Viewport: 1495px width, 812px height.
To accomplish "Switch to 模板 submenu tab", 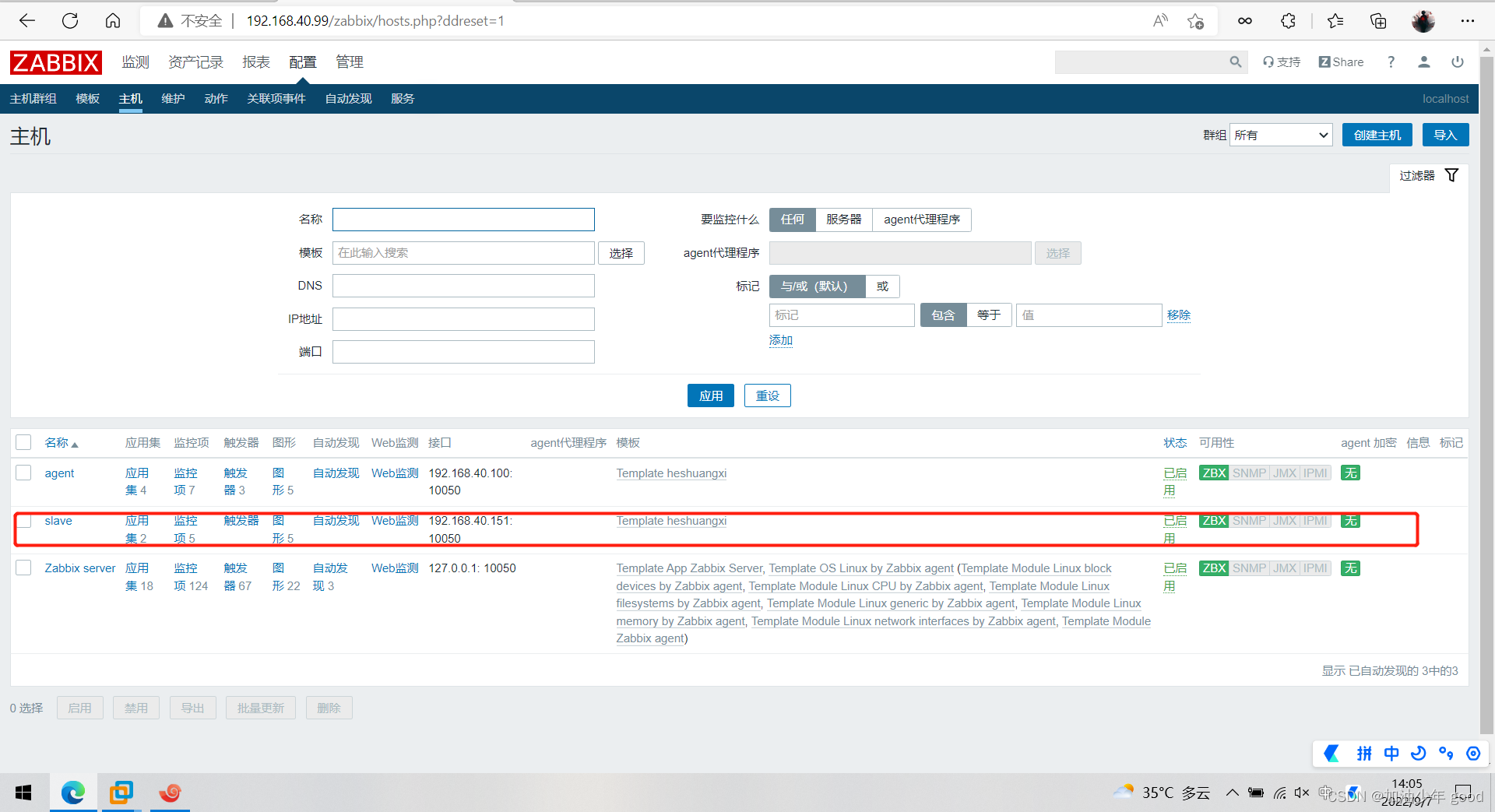I will [x=88, y=99].
